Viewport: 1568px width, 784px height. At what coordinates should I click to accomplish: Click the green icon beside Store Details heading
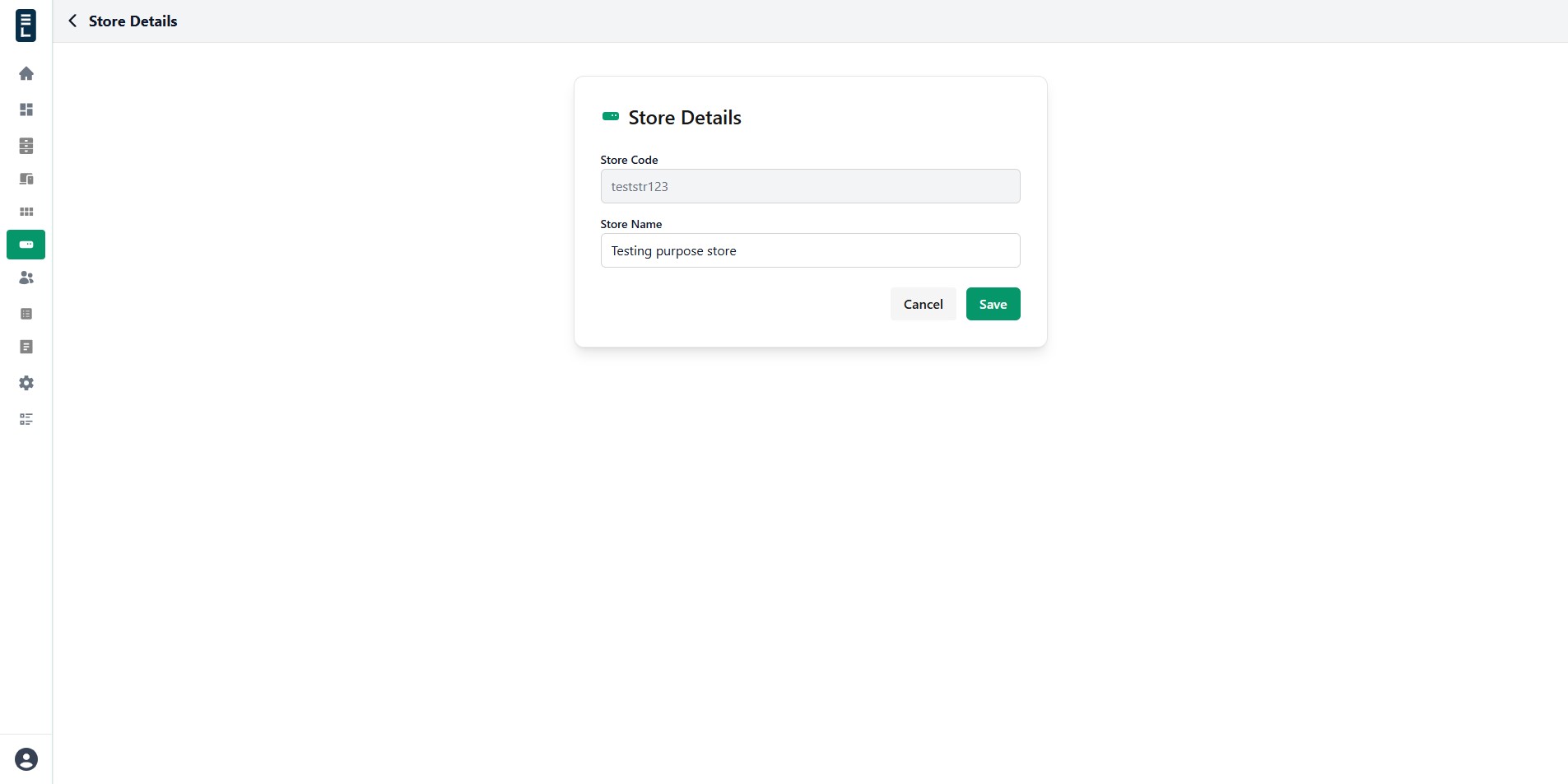611,116
